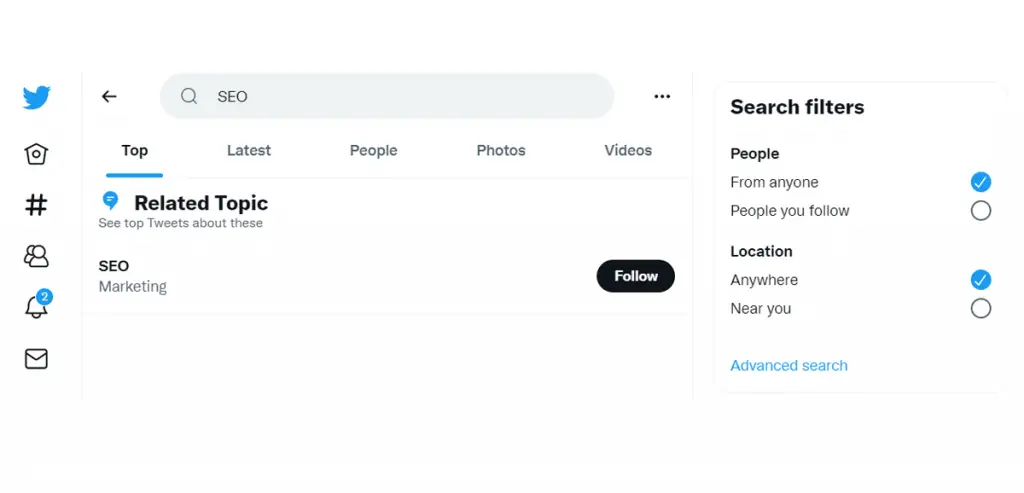Open the Home icon in sidebar
Screen dimensions: 1024x493
point(36,154)
